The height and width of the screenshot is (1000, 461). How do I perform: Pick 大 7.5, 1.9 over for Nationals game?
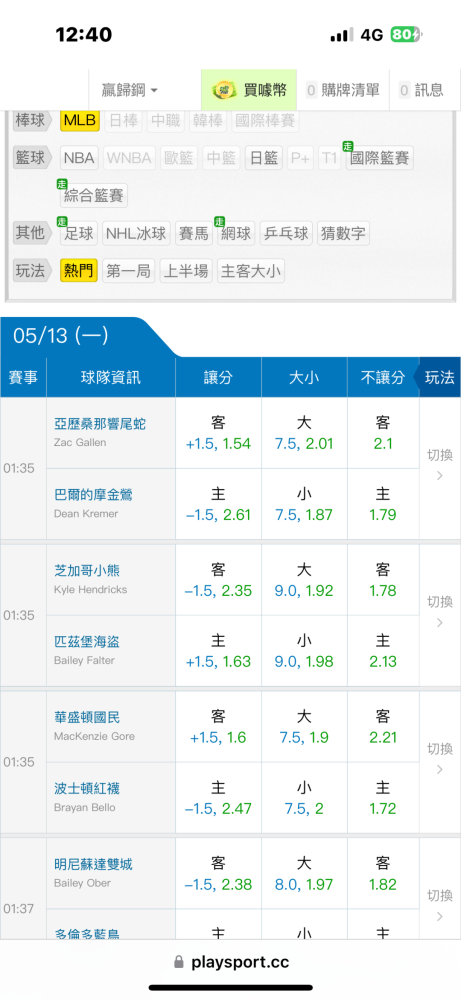(304, 726)
